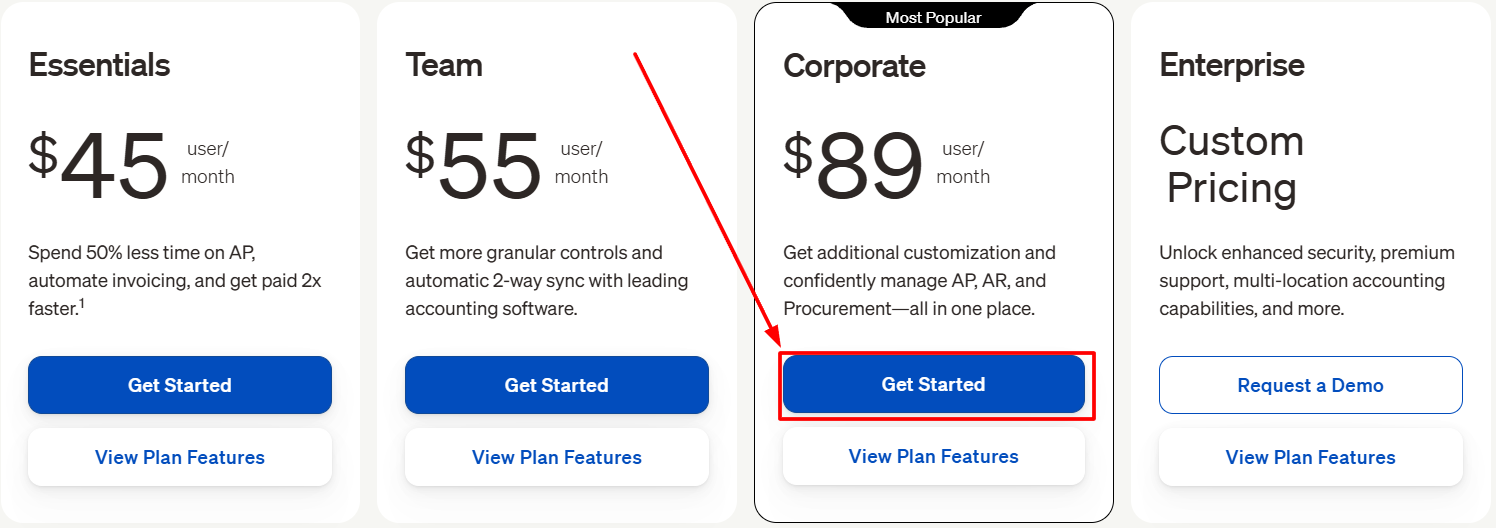Screen dimensions: 1496x528
Task: Click the Corporate plan title
Action: tap(854, 66)
